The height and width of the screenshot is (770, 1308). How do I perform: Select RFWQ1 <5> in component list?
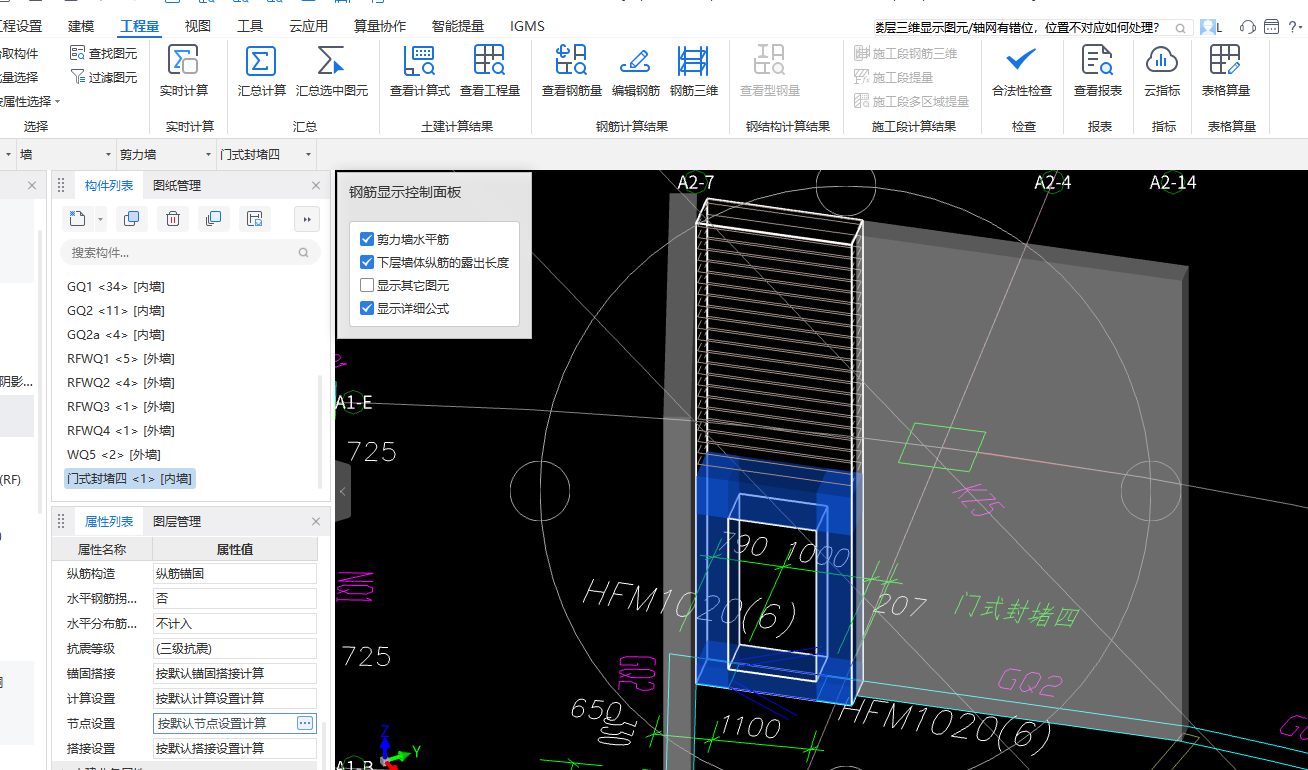tap(121, 358)
